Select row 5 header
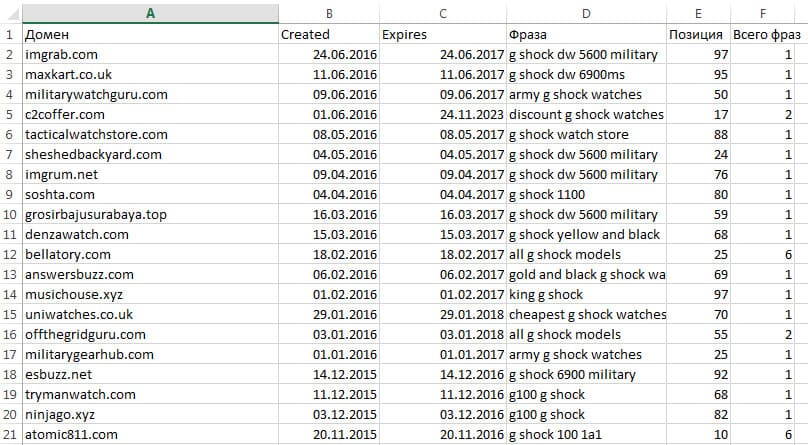The width and height of the screenshot is (808, 445). click(10, 114)
